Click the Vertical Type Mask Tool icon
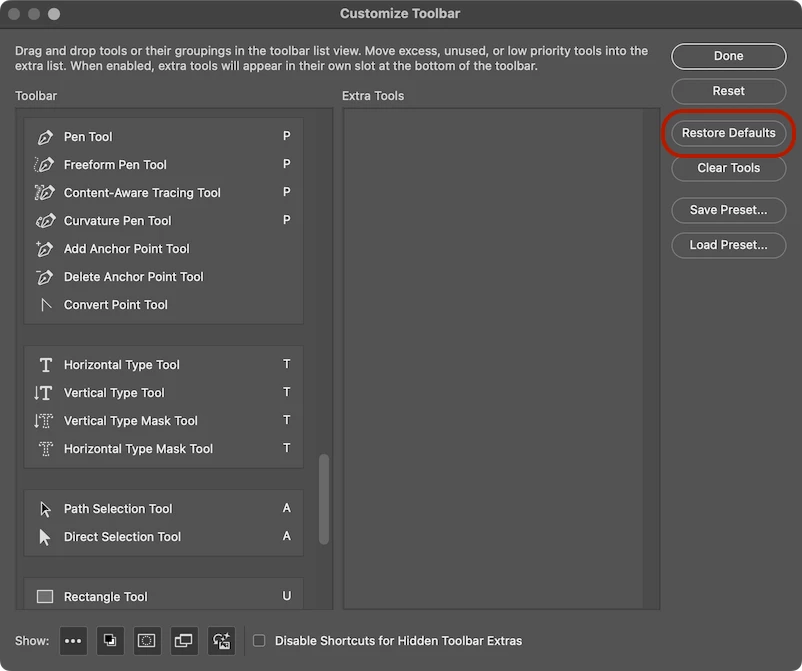This screenshot has width=802, height=671. pos(43,421)
